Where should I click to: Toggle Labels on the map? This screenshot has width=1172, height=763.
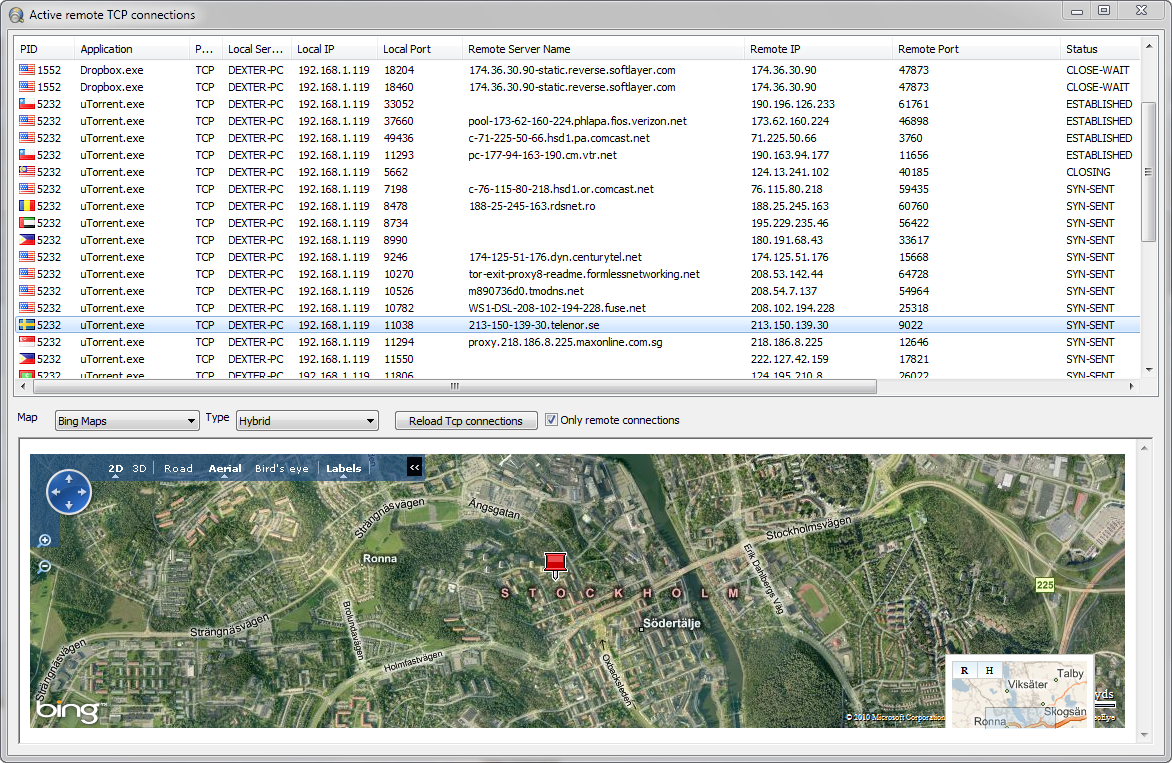[343, 468]
